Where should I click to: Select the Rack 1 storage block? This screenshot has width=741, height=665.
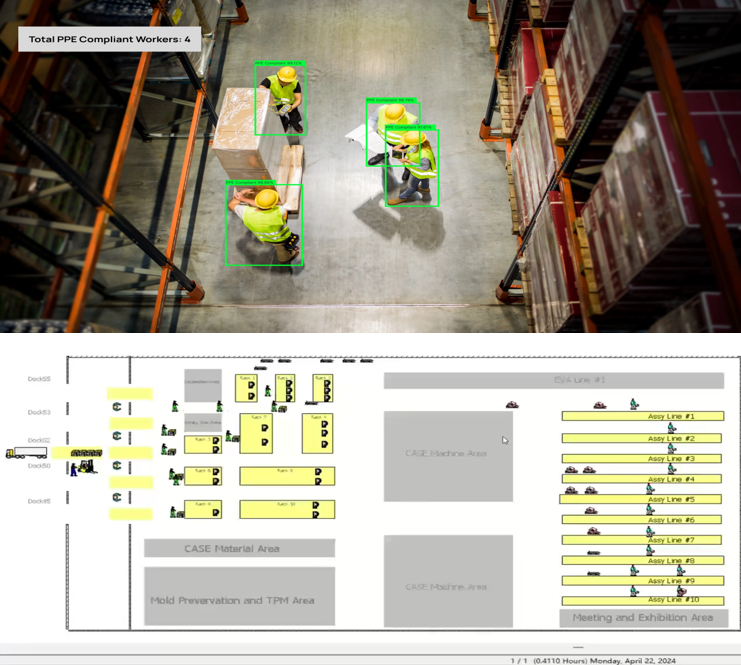coord(246,388)
